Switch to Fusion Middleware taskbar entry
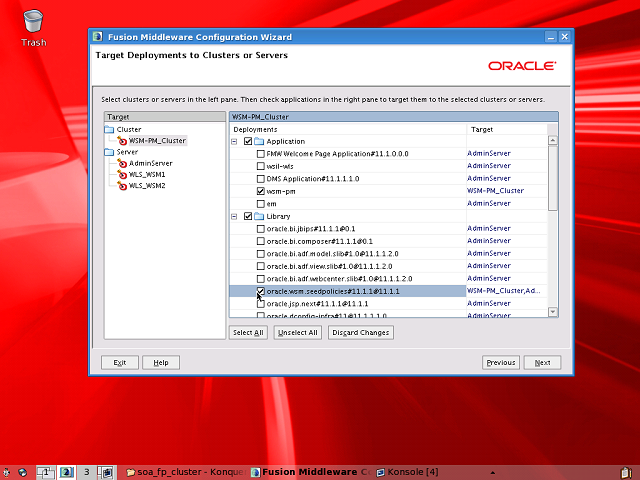Screen dimensions: 640x480 click(x=311, y=472)
